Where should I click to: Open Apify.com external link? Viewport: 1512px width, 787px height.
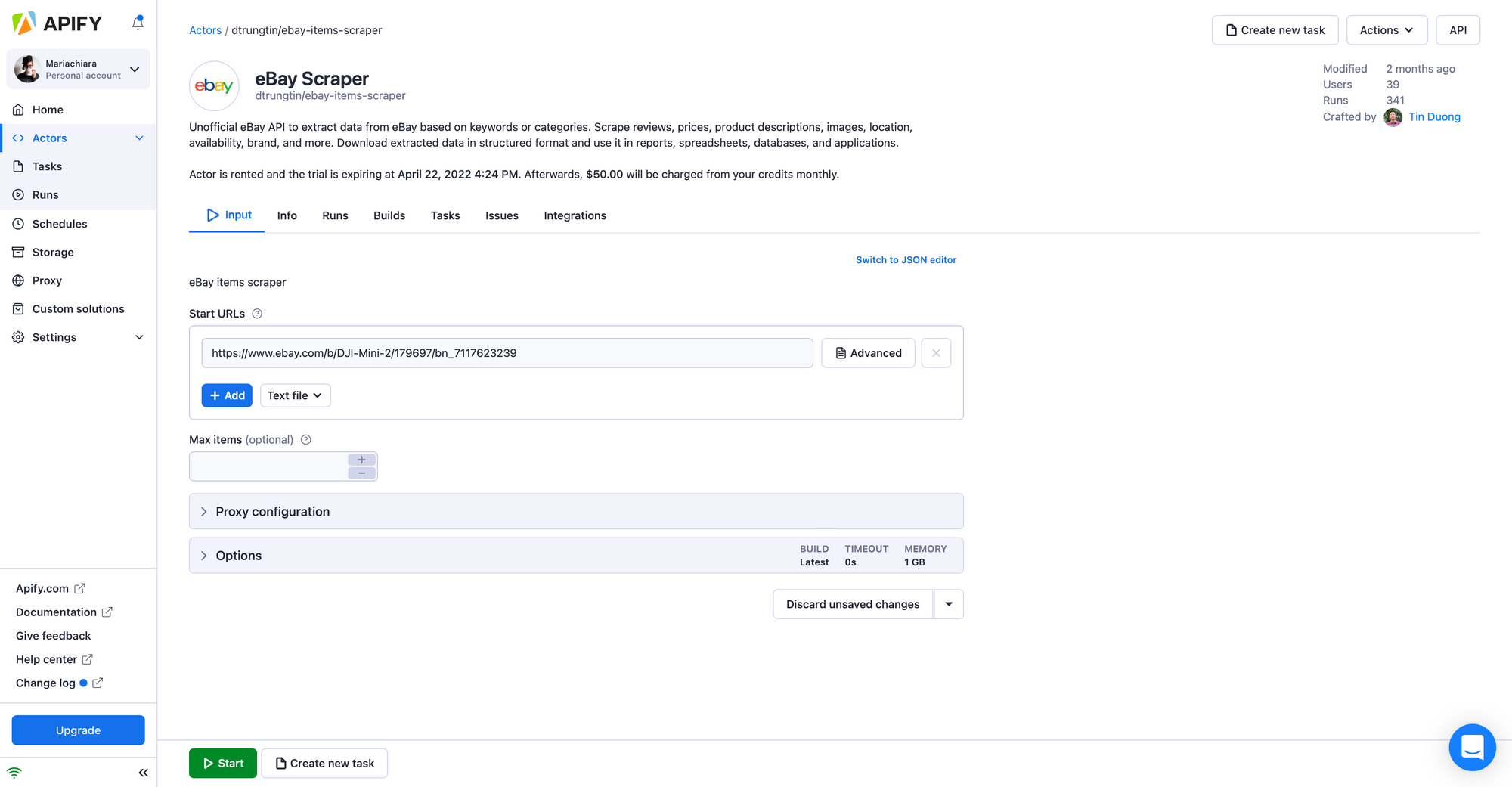(50, 588)
